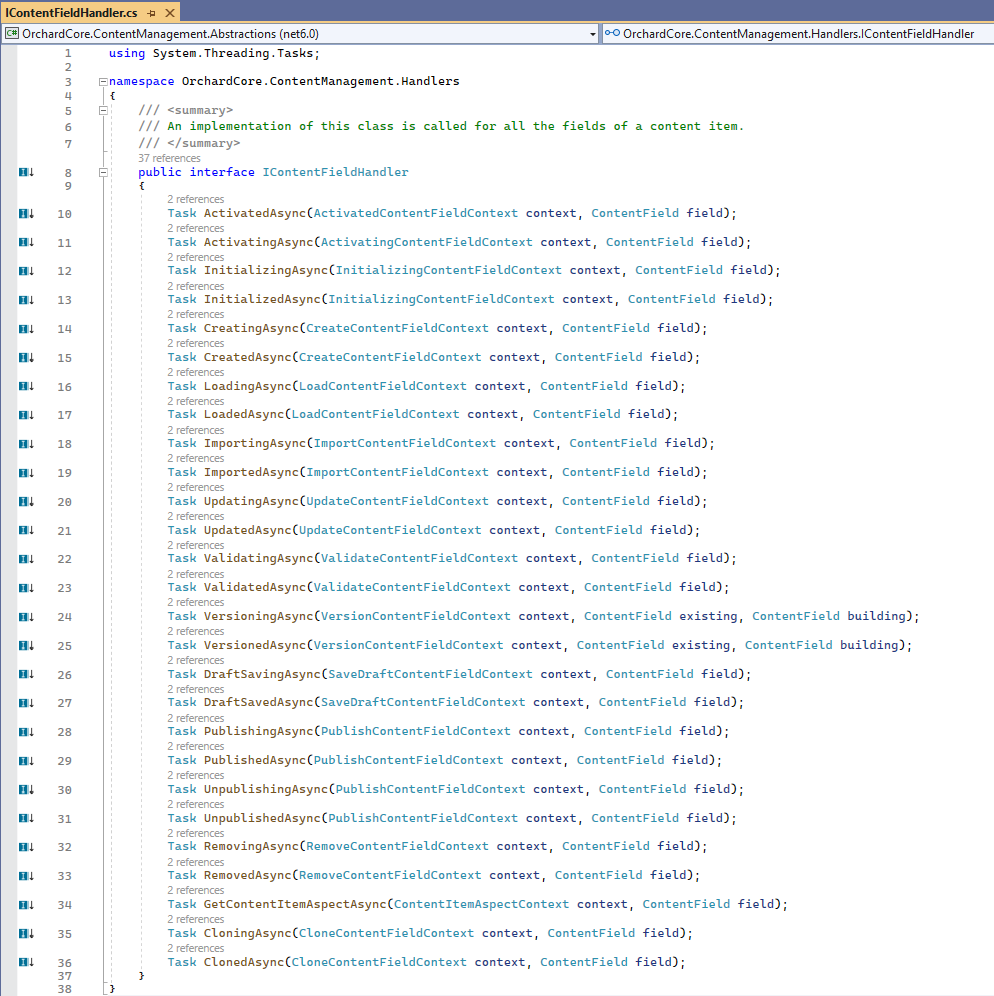Viewport: 994px width, 996px height.
Task: Click the implementation glyph beside LoadedAsync
Action: pyautogui.click(x=26, y=415)
